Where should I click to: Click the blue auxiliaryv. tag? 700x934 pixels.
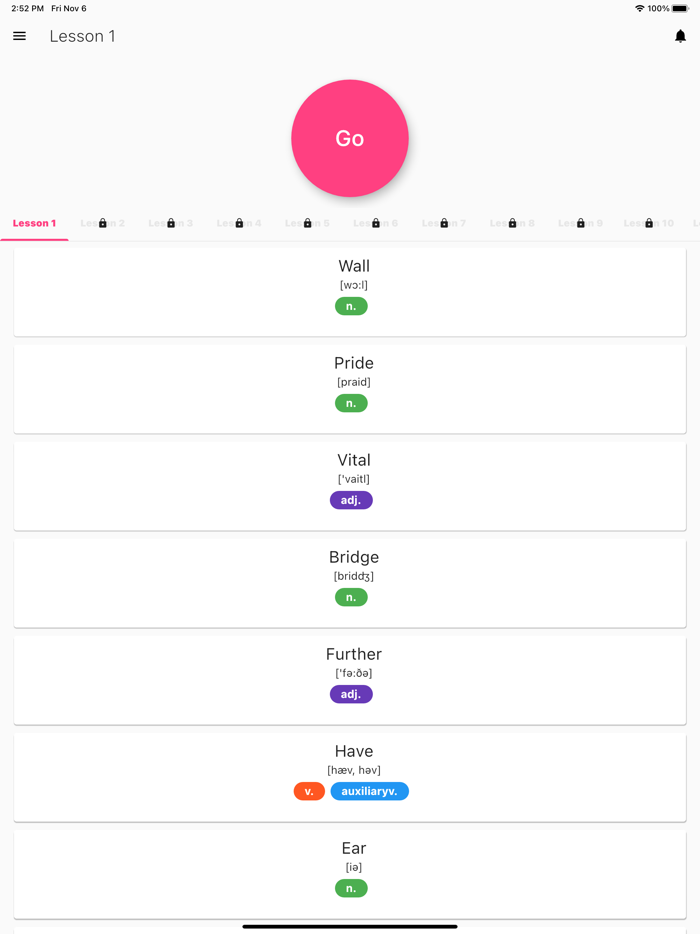[x=369, y=791]
